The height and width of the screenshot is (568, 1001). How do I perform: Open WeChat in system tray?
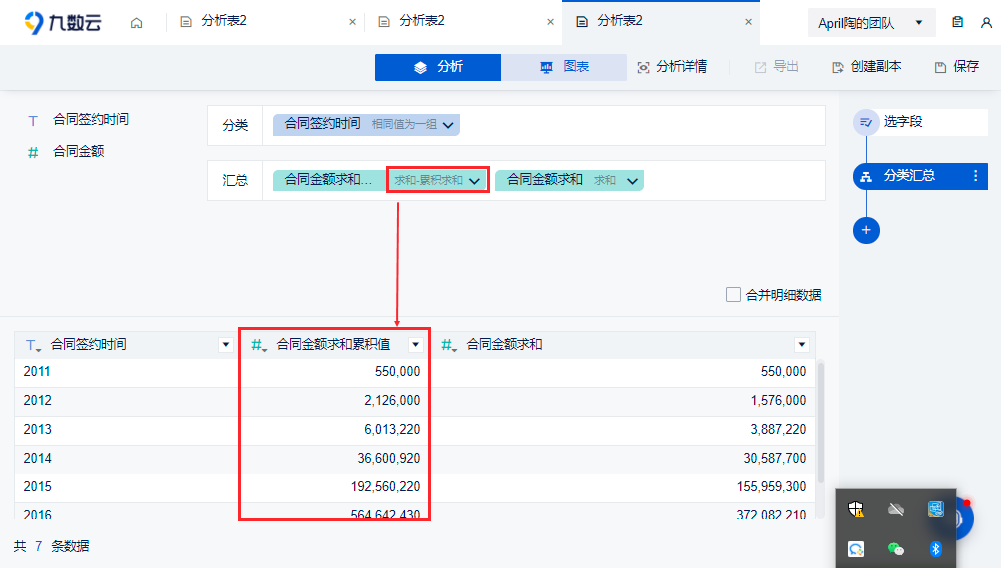896,549
